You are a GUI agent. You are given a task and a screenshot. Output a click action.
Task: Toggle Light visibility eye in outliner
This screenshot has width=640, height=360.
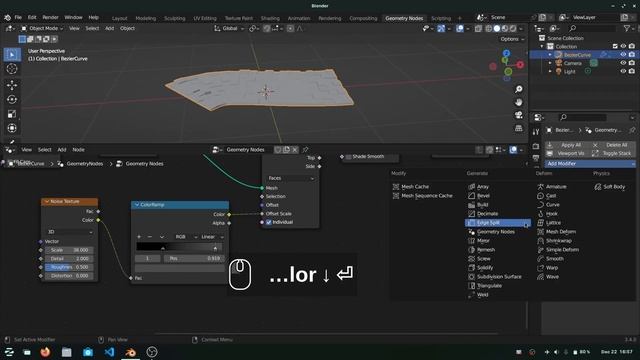[623, 71]
